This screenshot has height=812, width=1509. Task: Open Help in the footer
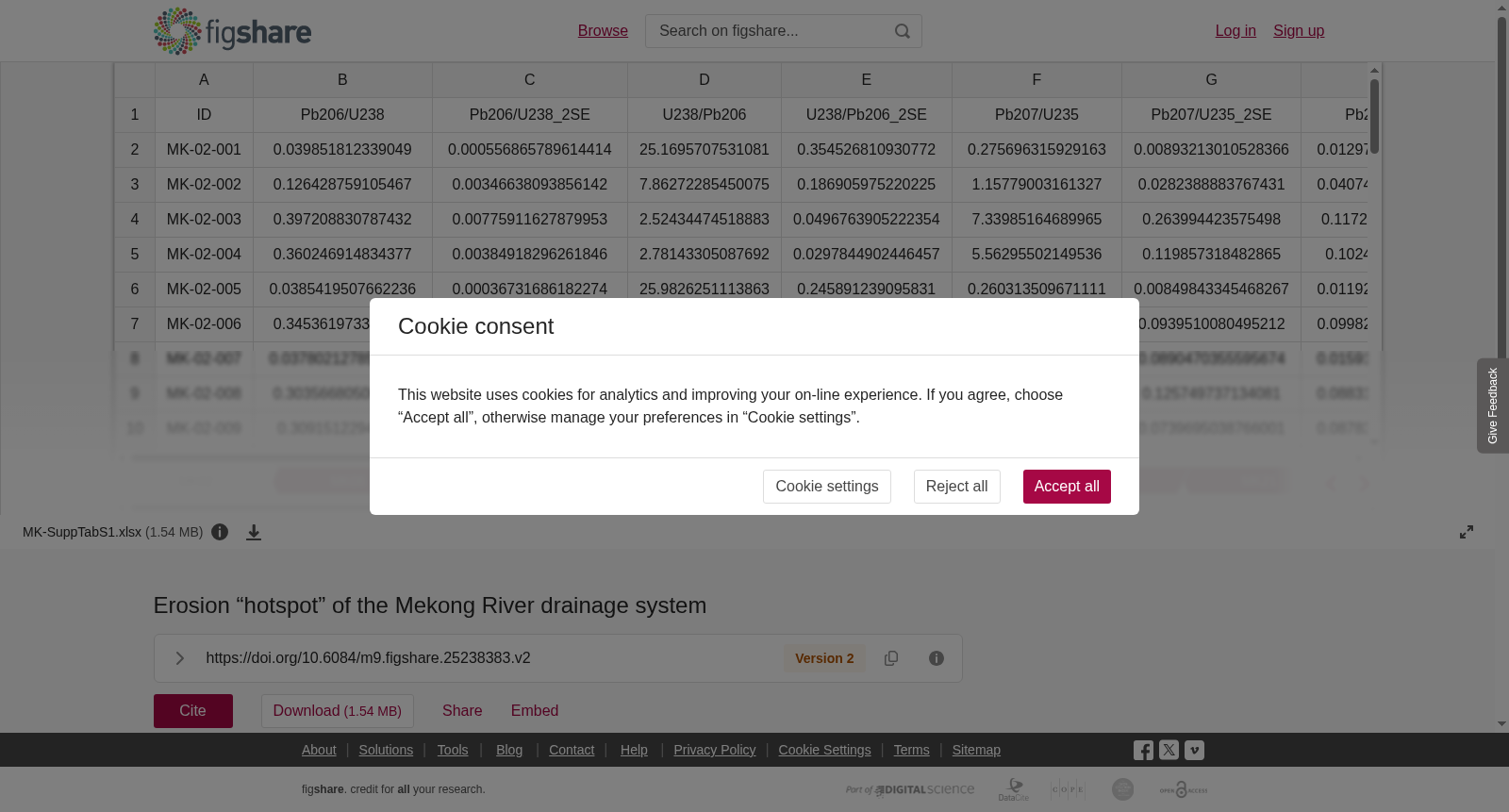pyautogui.click(x=634, y=750)
